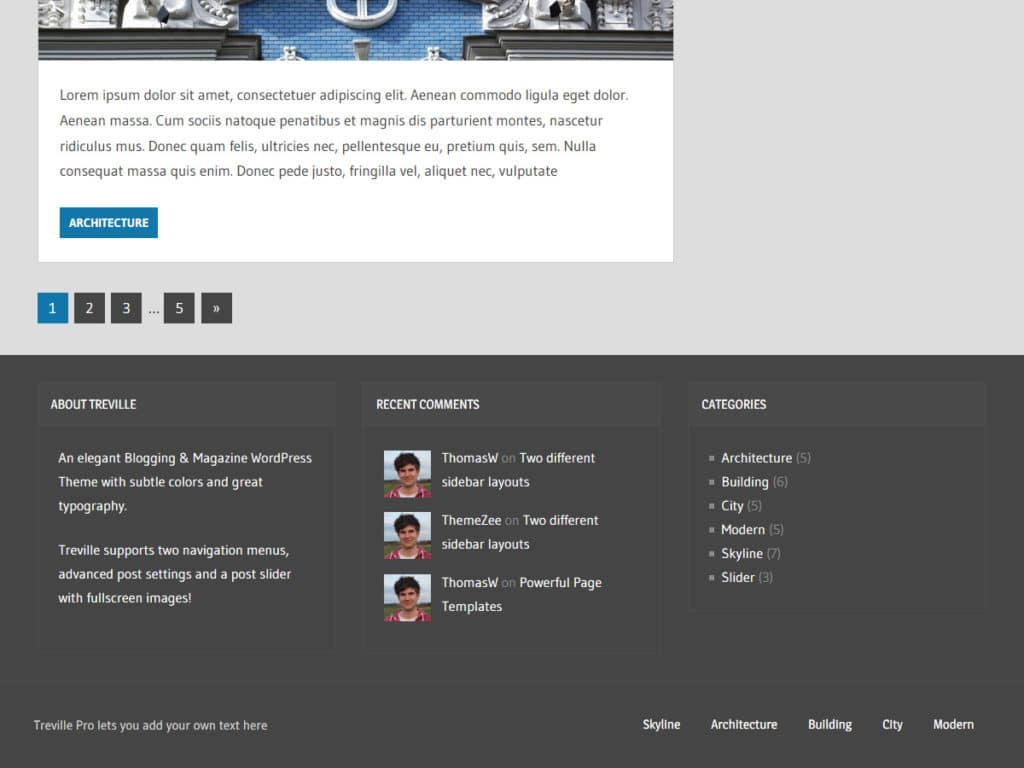Select the current page 1 in pagination

point(52,308)
